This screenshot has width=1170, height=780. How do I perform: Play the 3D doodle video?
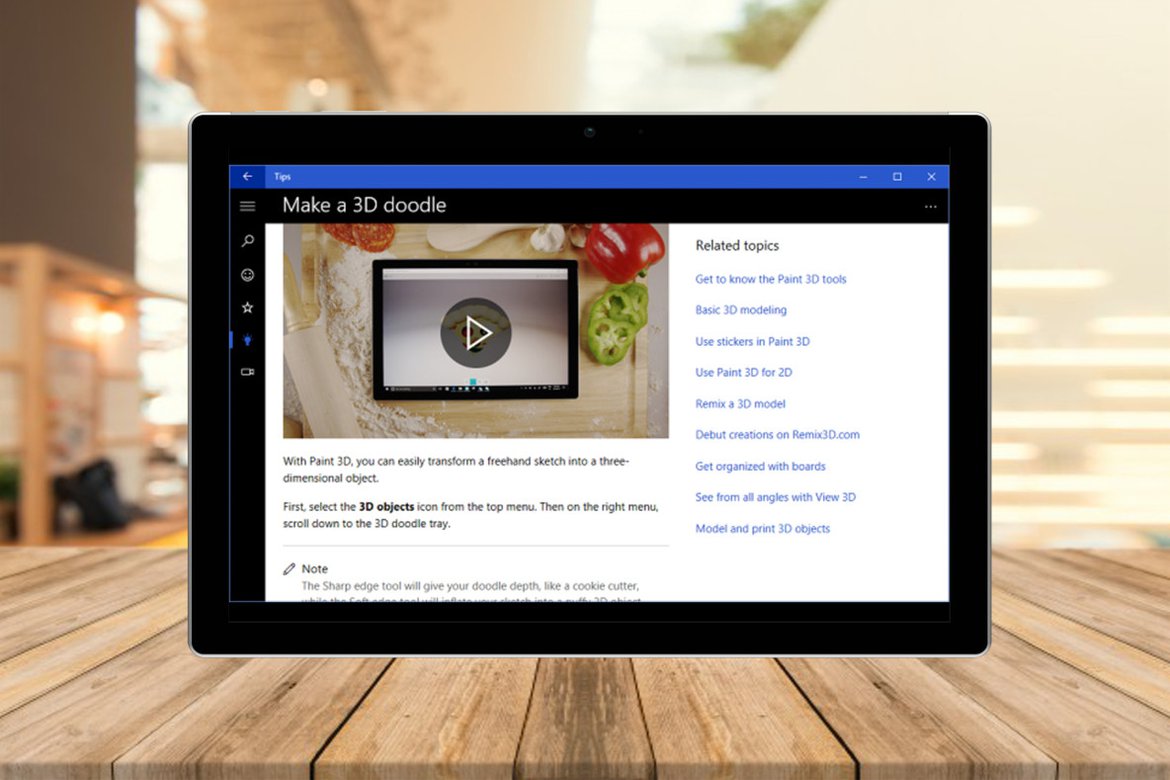(475, 333)
